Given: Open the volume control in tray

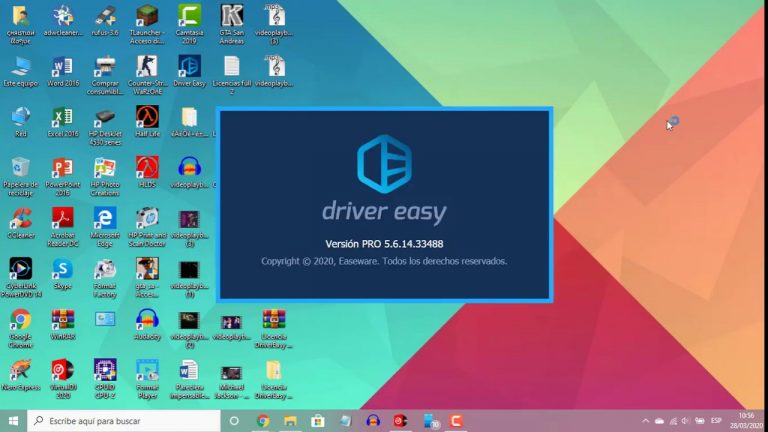Looking at the screenshot, I should click(x=685, y=421).
